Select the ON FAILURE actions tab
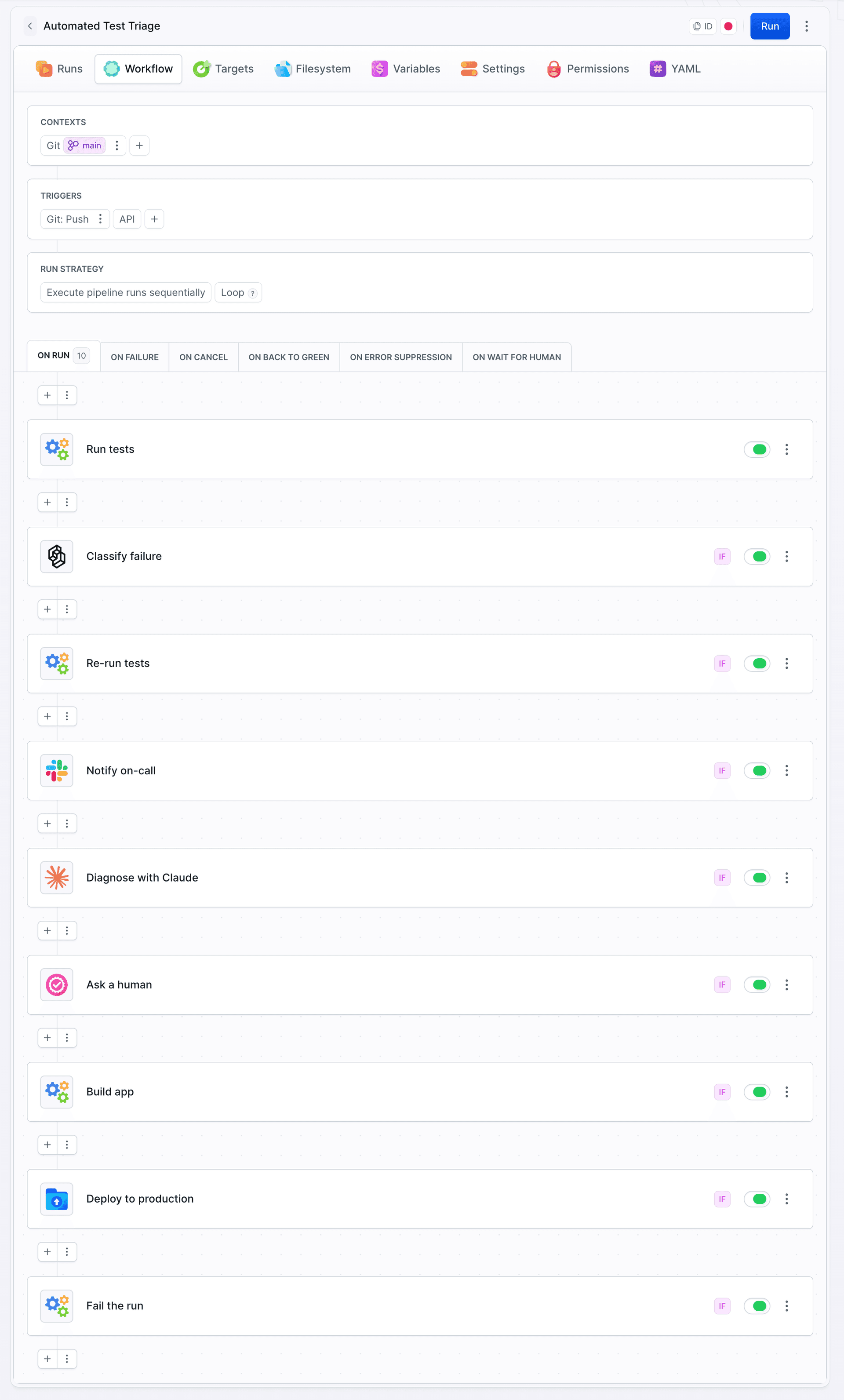This screenshot has width=844, height=1400. (x=135, y=357)
